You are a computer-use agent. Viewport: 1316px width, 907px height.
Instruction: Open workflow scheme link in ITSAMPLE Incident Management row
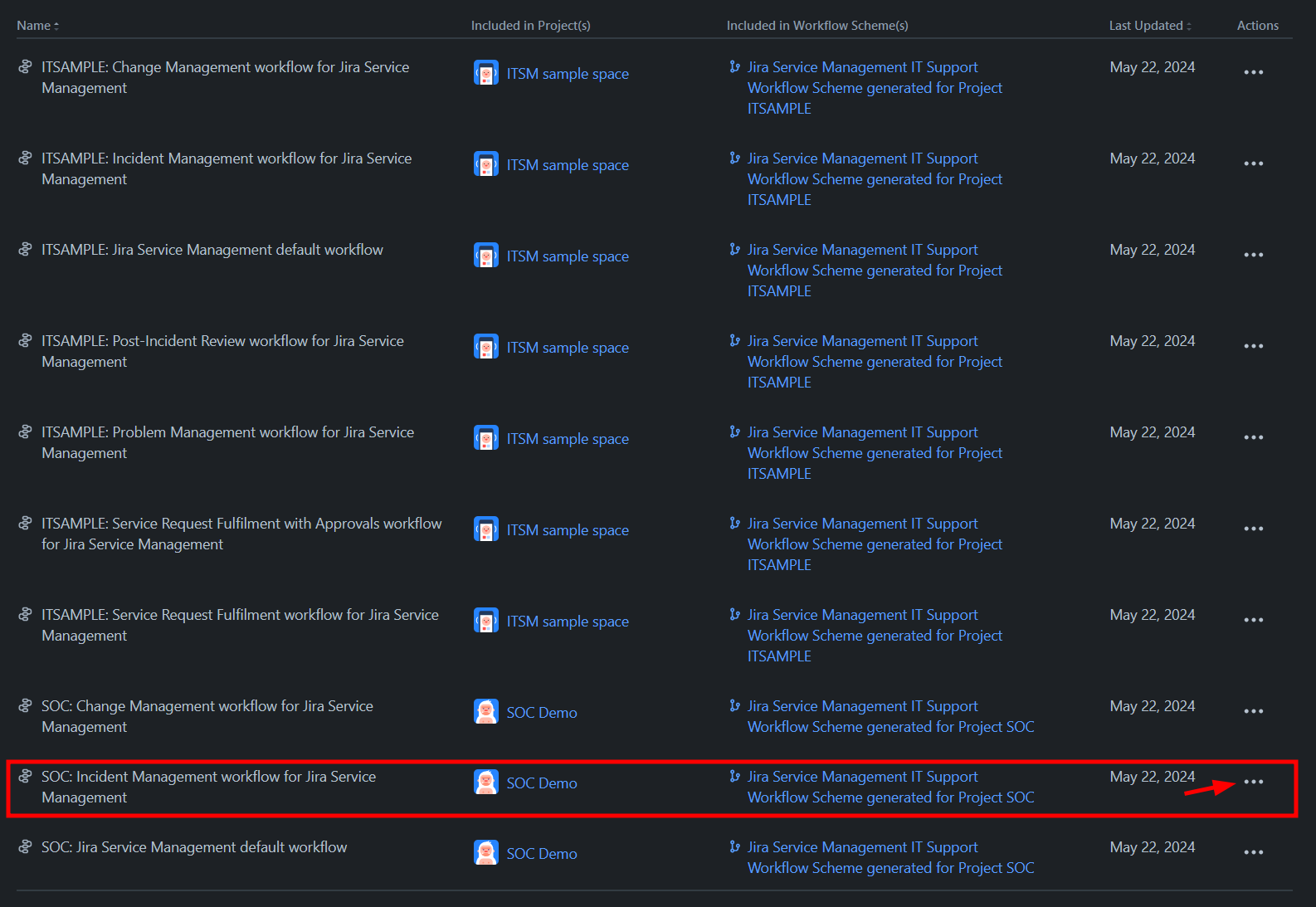[x=875, y=179]
